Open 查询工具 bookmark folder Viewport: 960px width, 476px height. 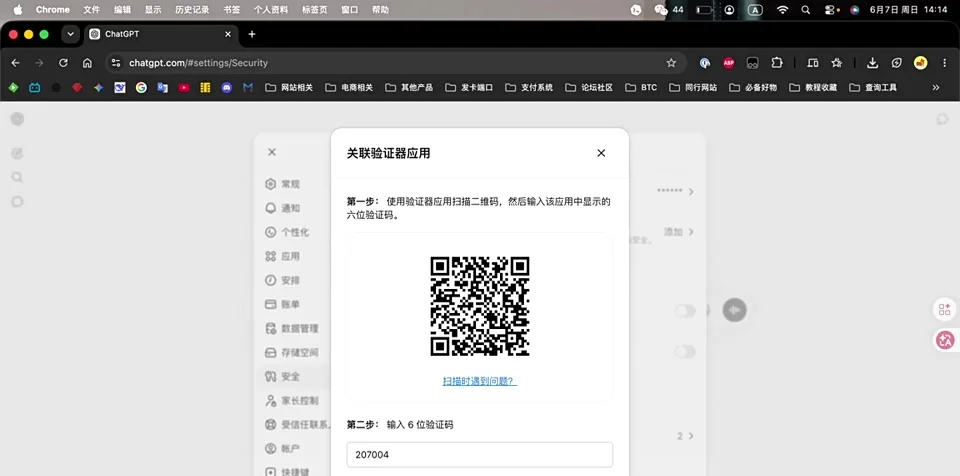tap(873, 88)
